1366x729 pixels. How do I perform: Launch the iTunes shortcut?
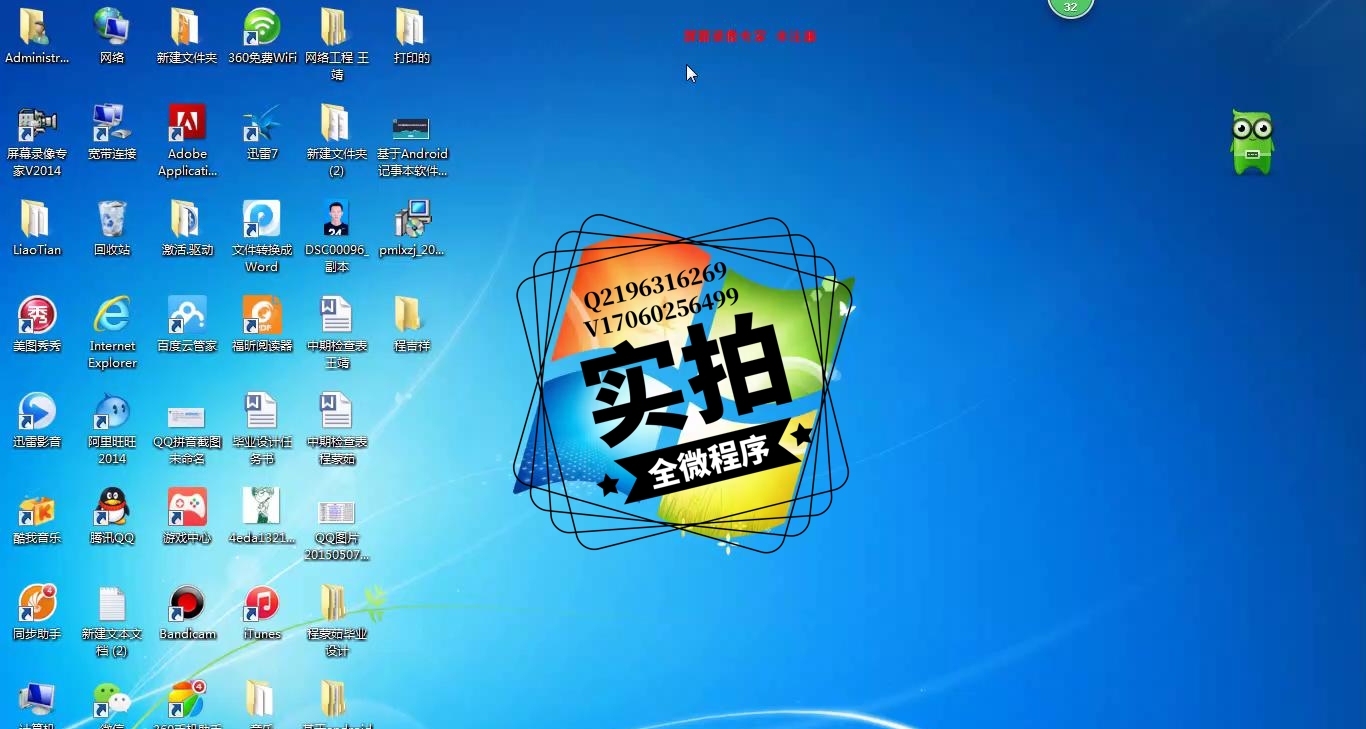(x=262, y=613)
